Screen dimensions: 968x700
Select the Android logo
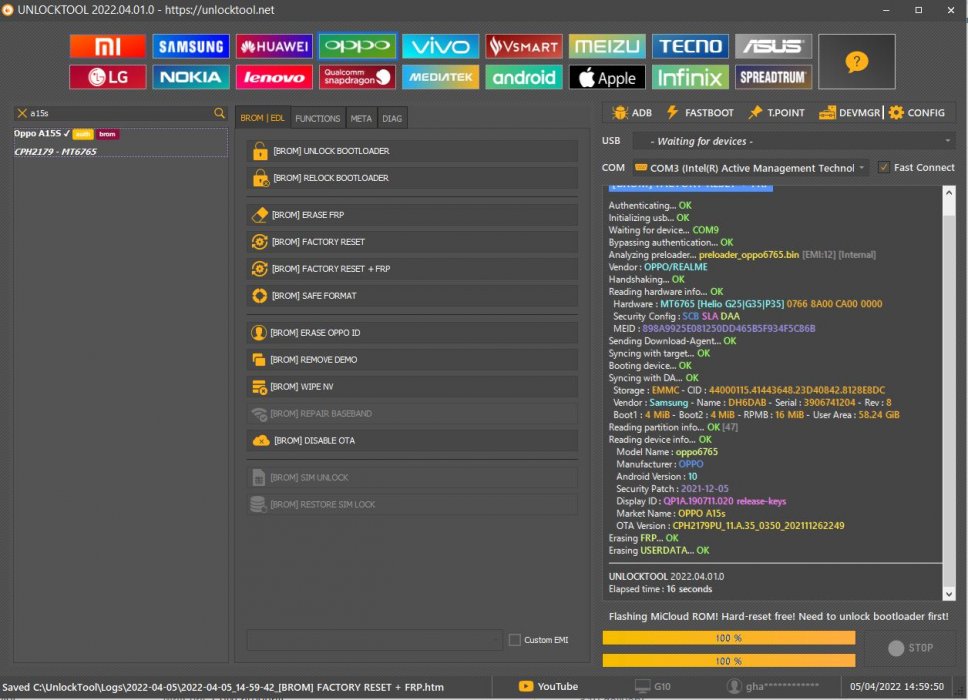point(524,77)
